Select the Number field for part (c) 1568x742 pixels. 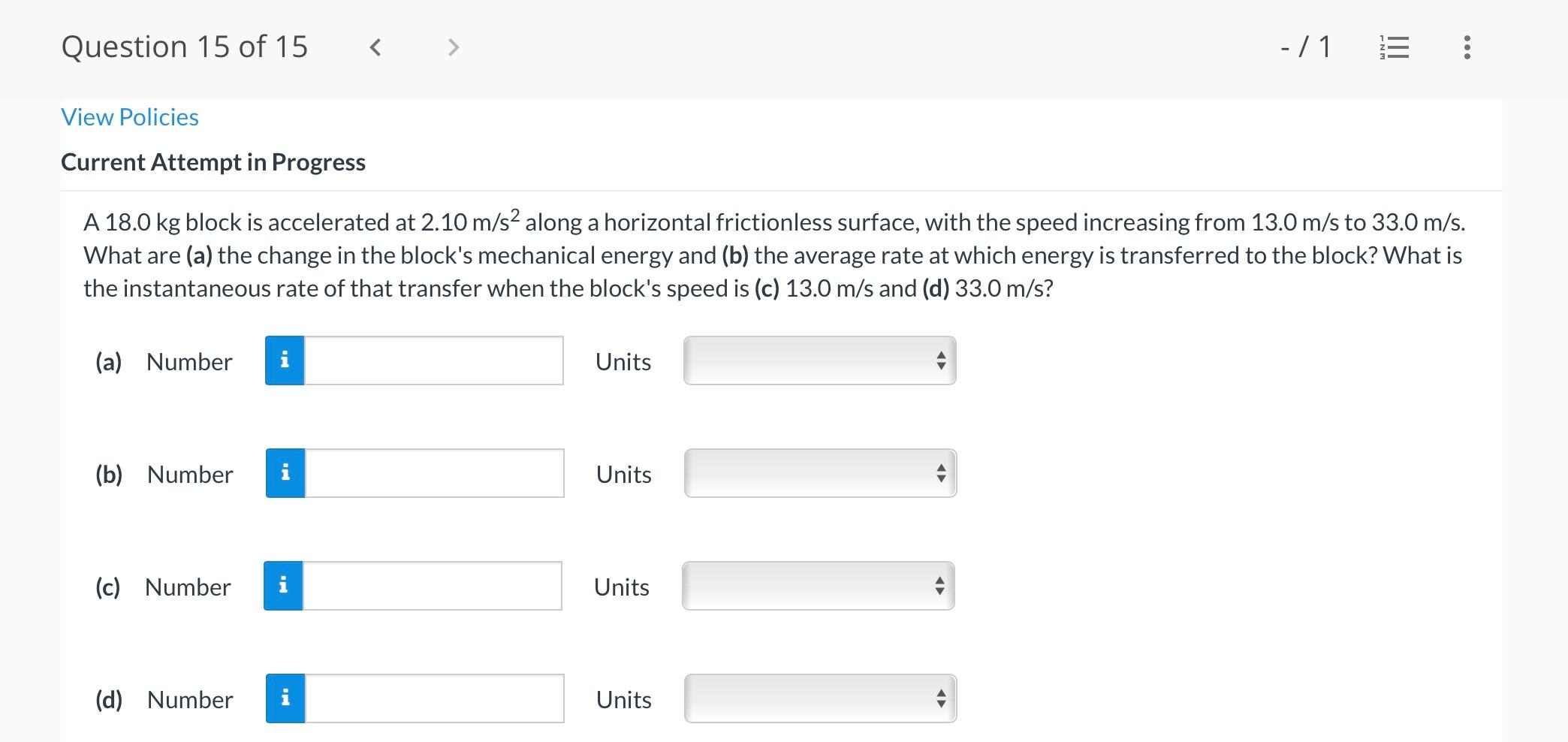[433, 586]
